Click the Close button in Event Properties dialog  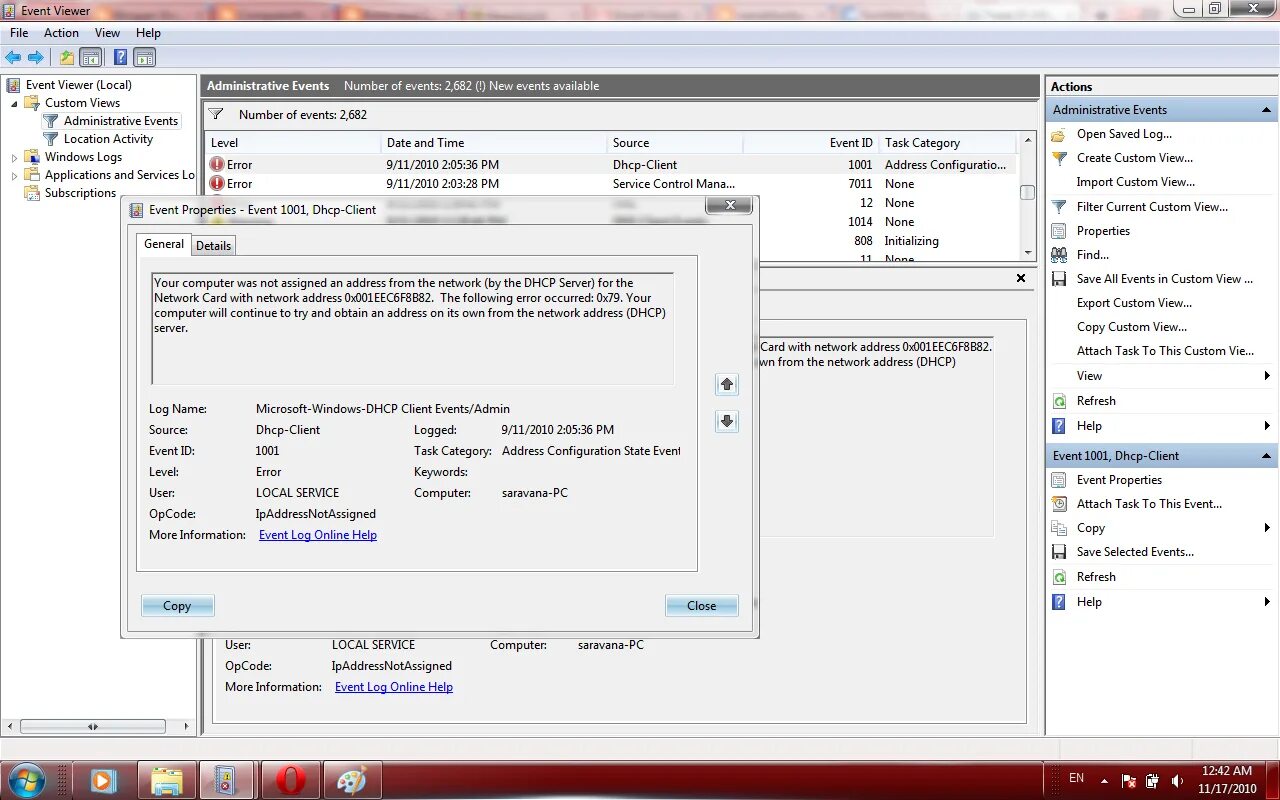click(x=701, y=606)
